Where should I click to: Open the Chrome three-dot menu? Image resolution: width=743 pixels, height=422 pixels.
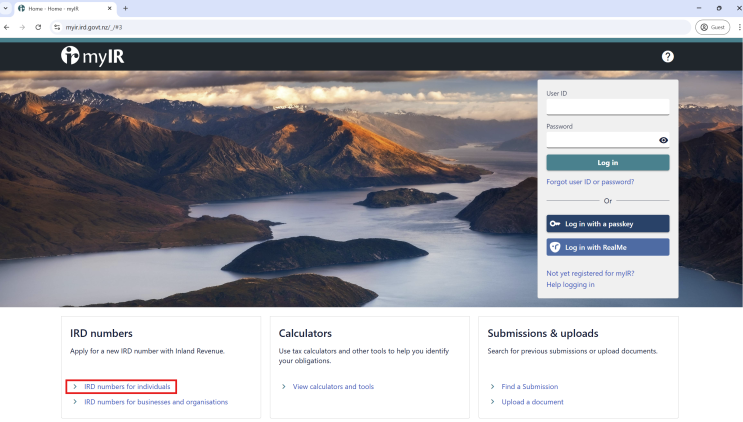(x=739, y=27)
